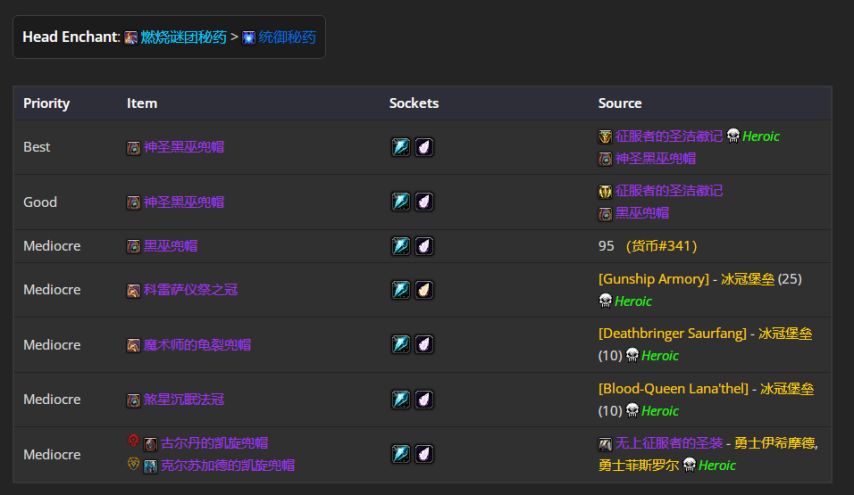Open 科雷萨仪祭之冠 item link
This screenshot has width=854, height=495.
(x=191, y=290)
